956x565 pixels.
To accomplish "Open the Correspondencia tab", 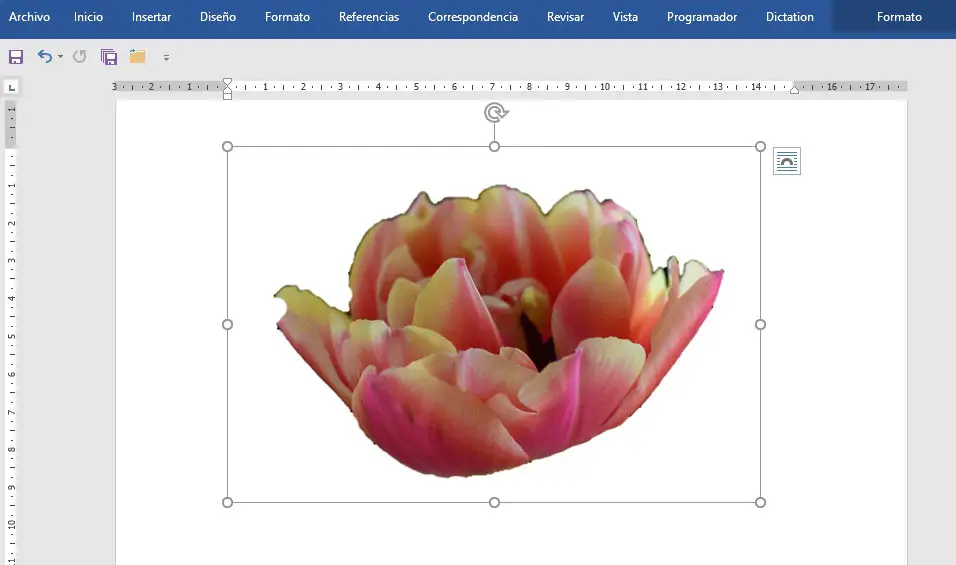I will (473, 17).
